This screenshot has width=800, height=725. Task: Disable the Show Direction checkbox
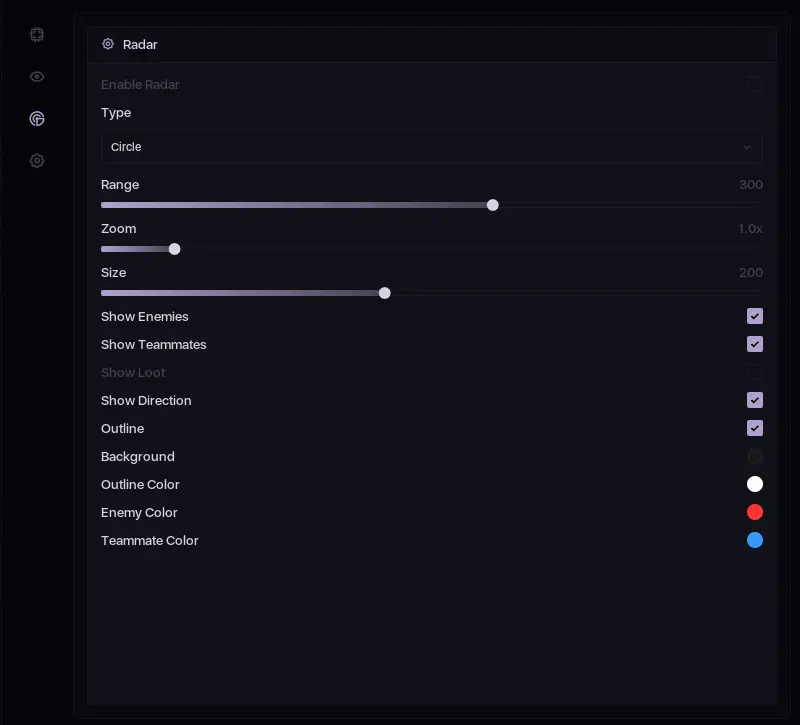coord(755,400)
